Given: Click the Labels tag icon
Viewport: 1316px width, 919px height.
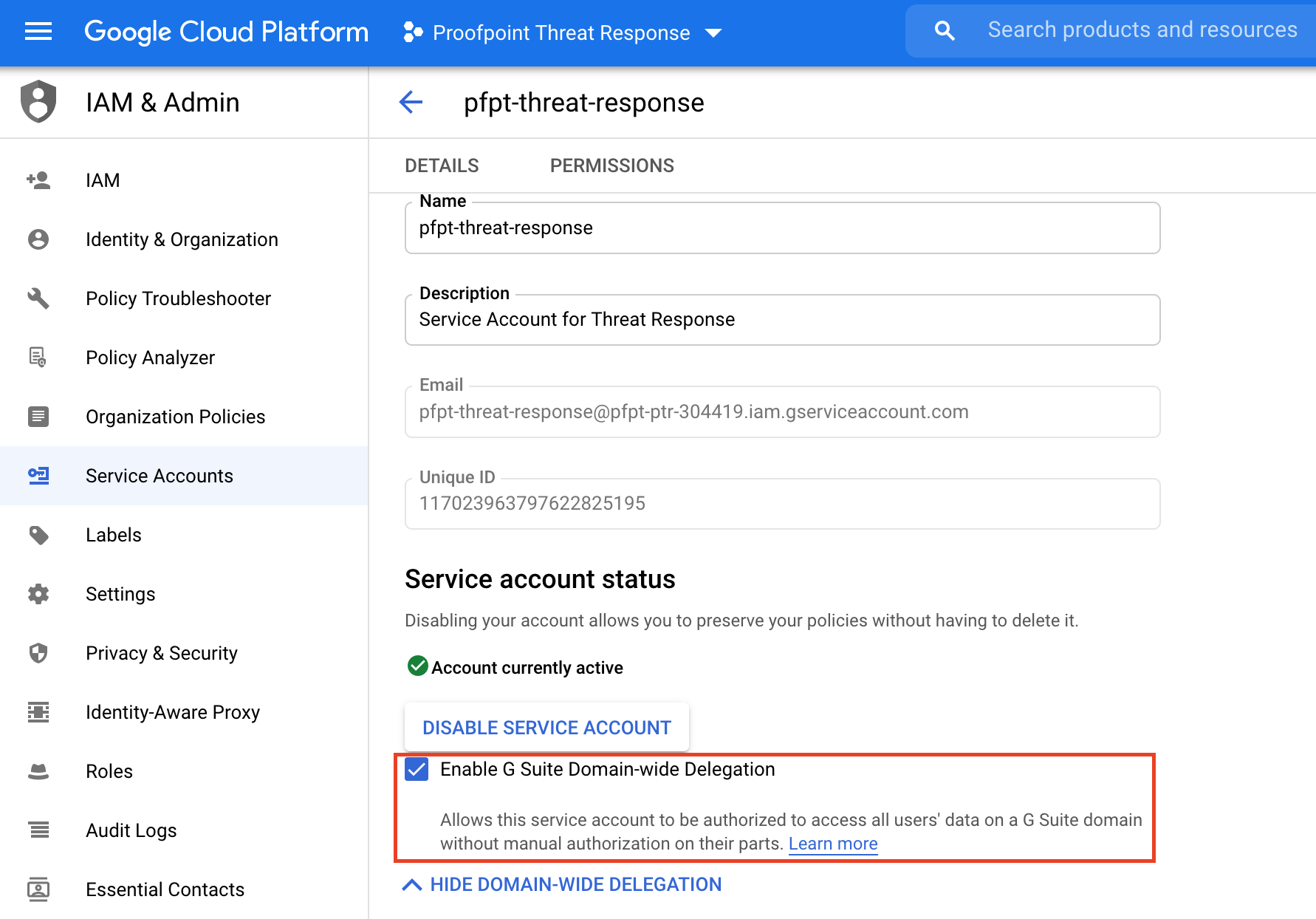Looking at the screenshot, I should pyautogui.click(x=38, y=535).
